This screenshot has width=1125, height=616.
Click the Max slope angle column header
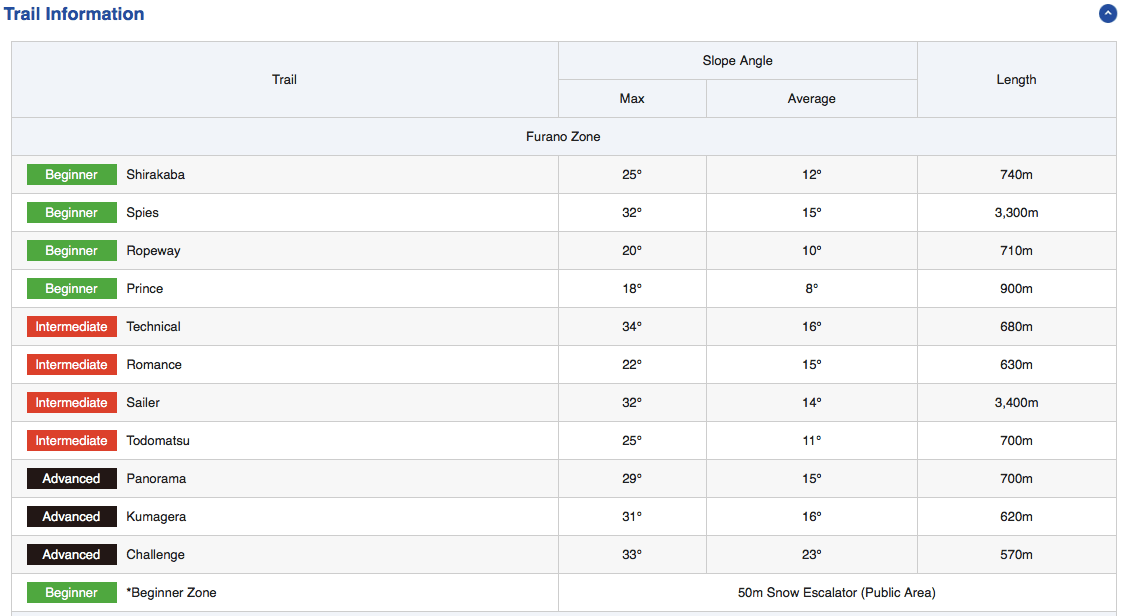coord(632,99)
